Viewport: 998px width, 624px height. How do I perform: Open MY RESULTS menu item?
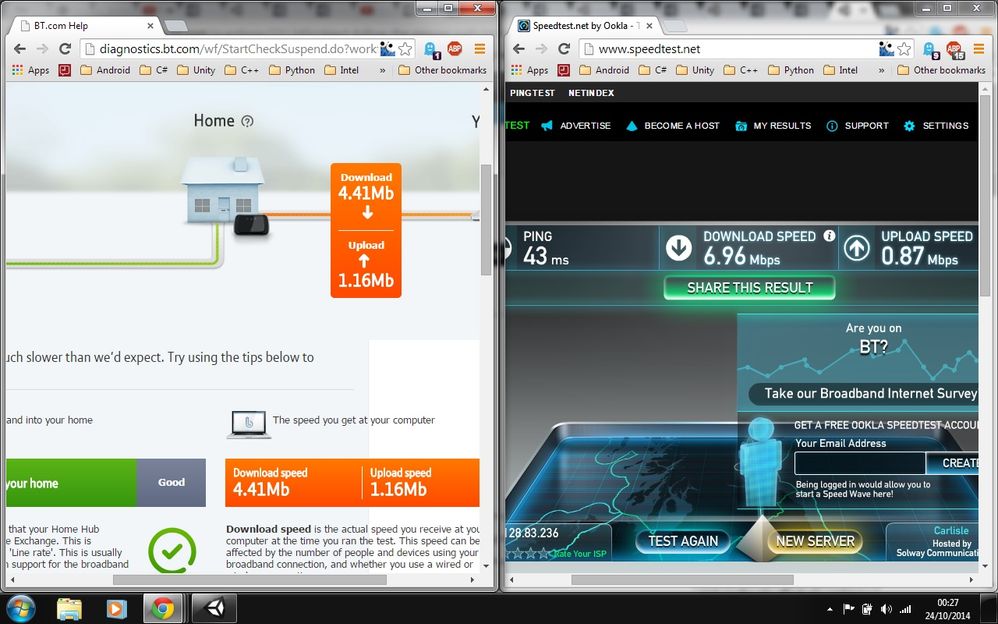click(773, 125)
